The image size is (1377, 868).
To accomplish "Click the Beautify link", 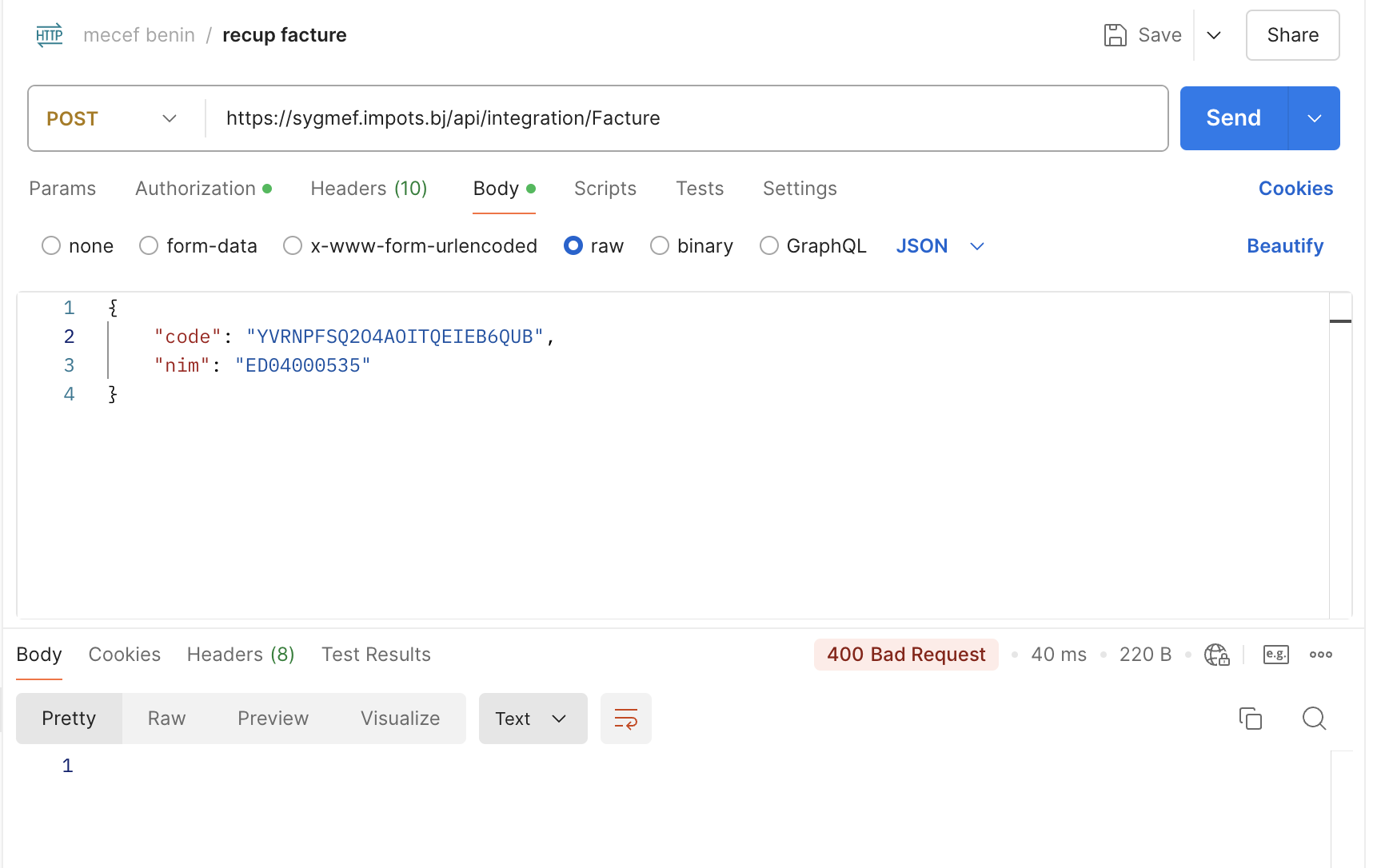I will pos(1284,246).
